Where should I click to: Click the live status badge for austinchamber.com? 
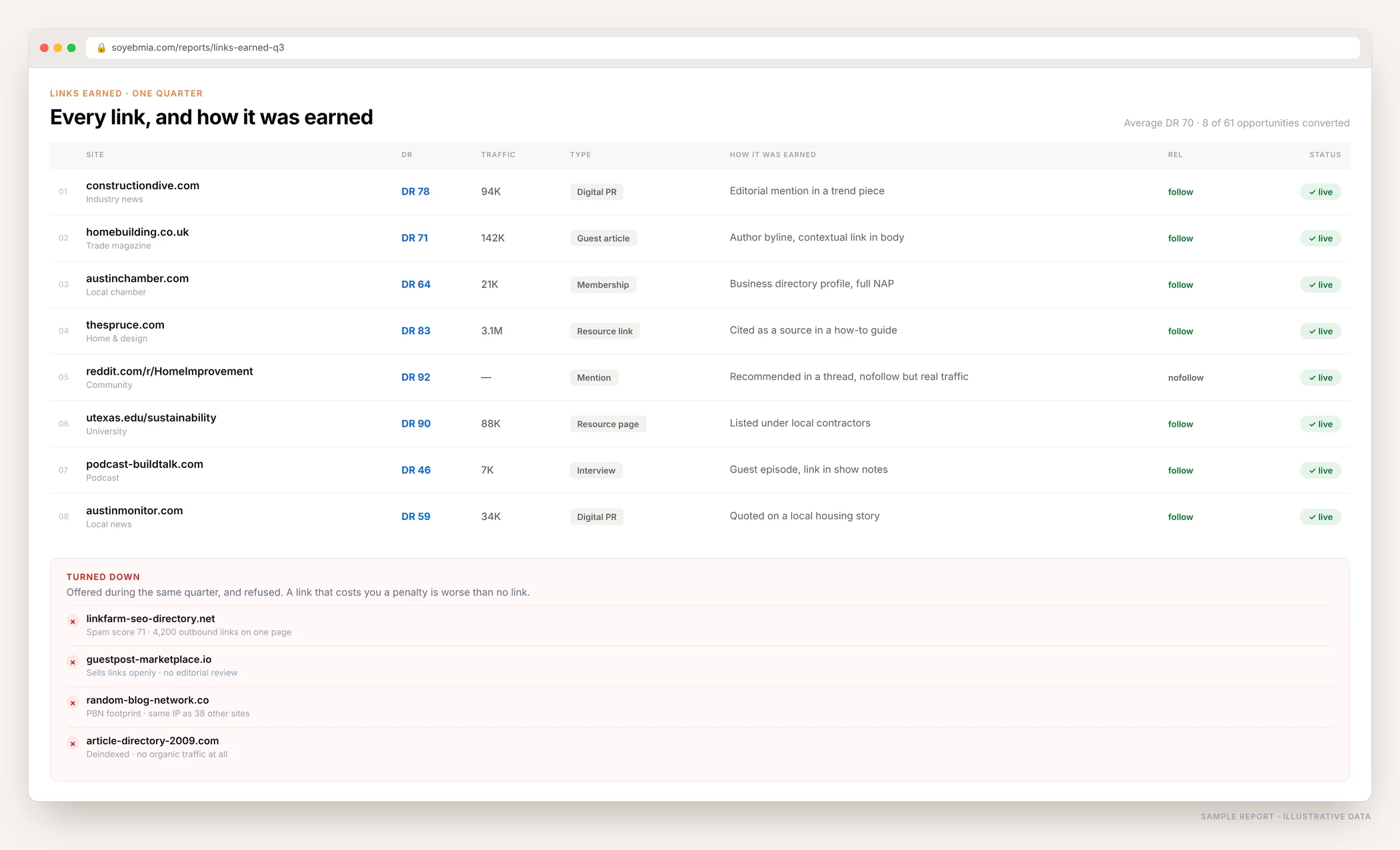tap(1320, 285)
